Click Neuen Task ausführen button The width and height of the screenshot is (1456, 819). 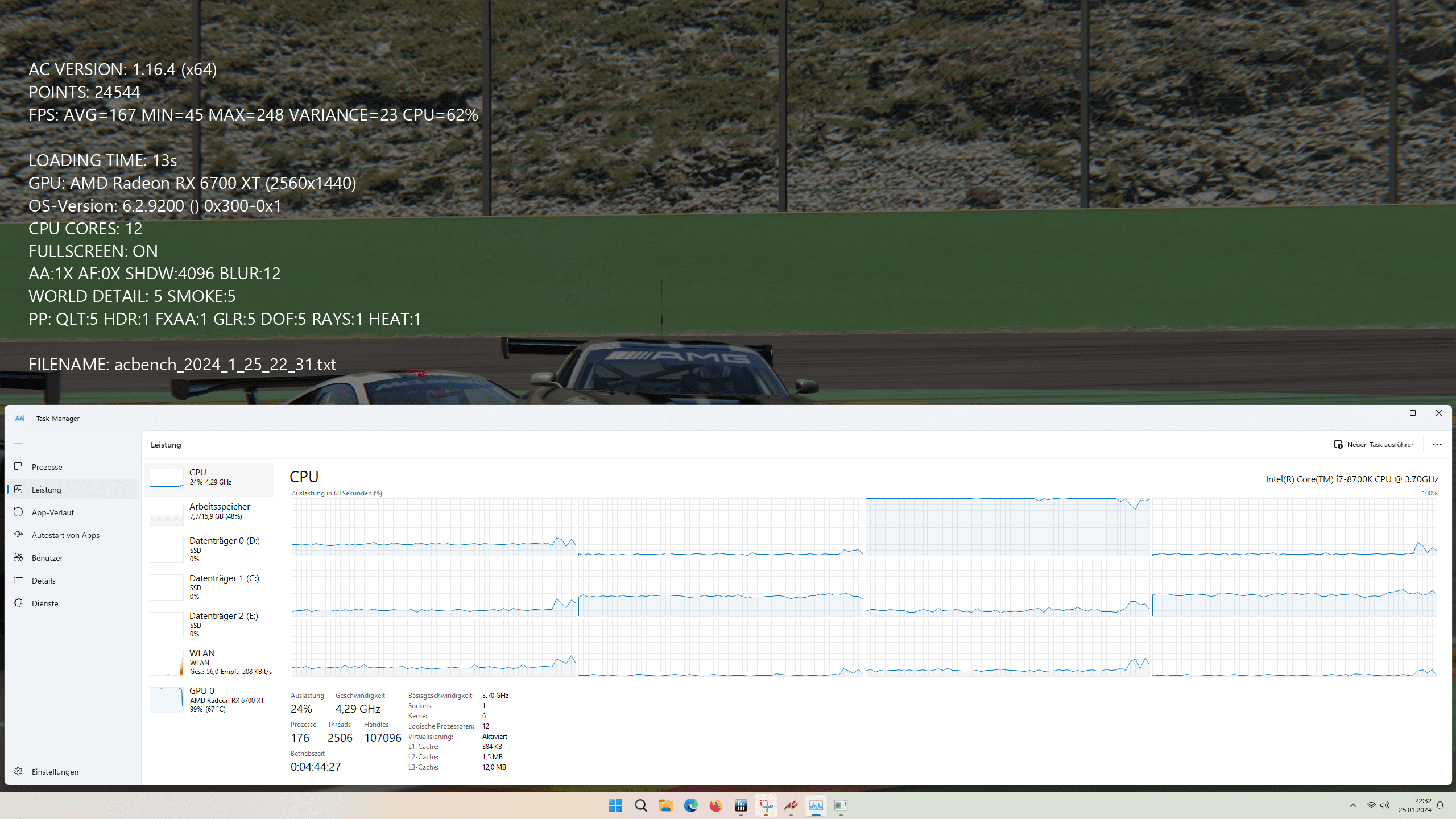coord(1375,445)
